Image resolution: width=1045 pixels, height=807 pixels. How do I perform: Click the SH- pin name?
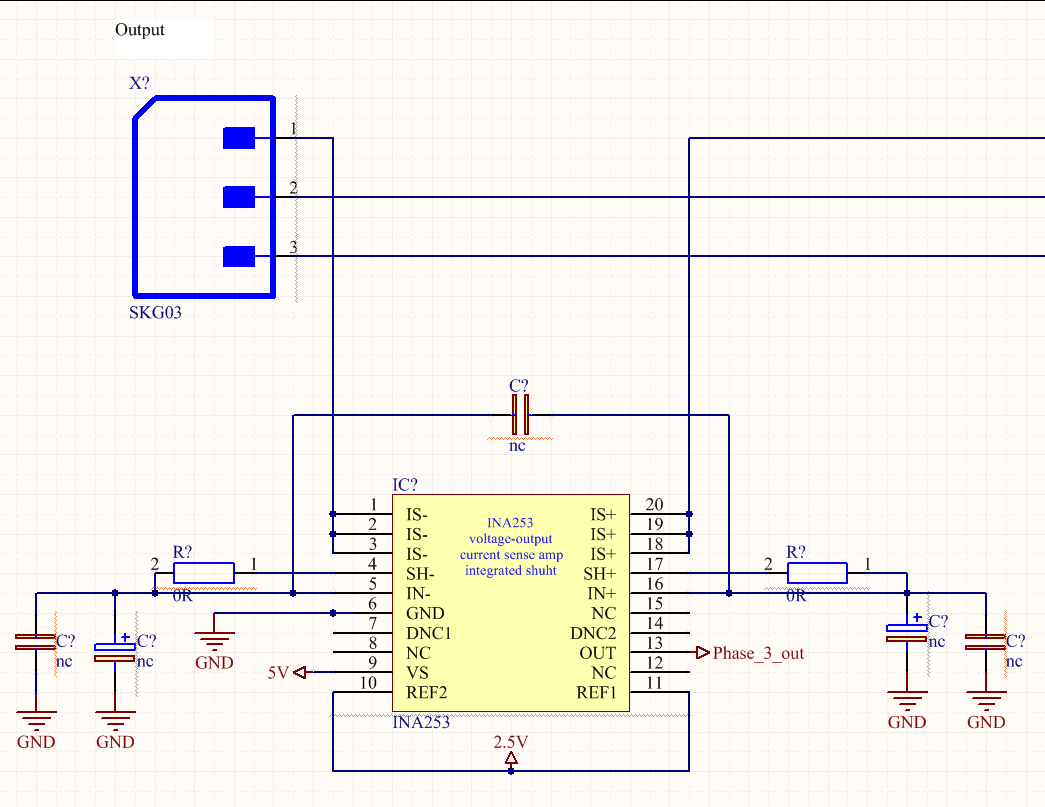click(420, 574)
